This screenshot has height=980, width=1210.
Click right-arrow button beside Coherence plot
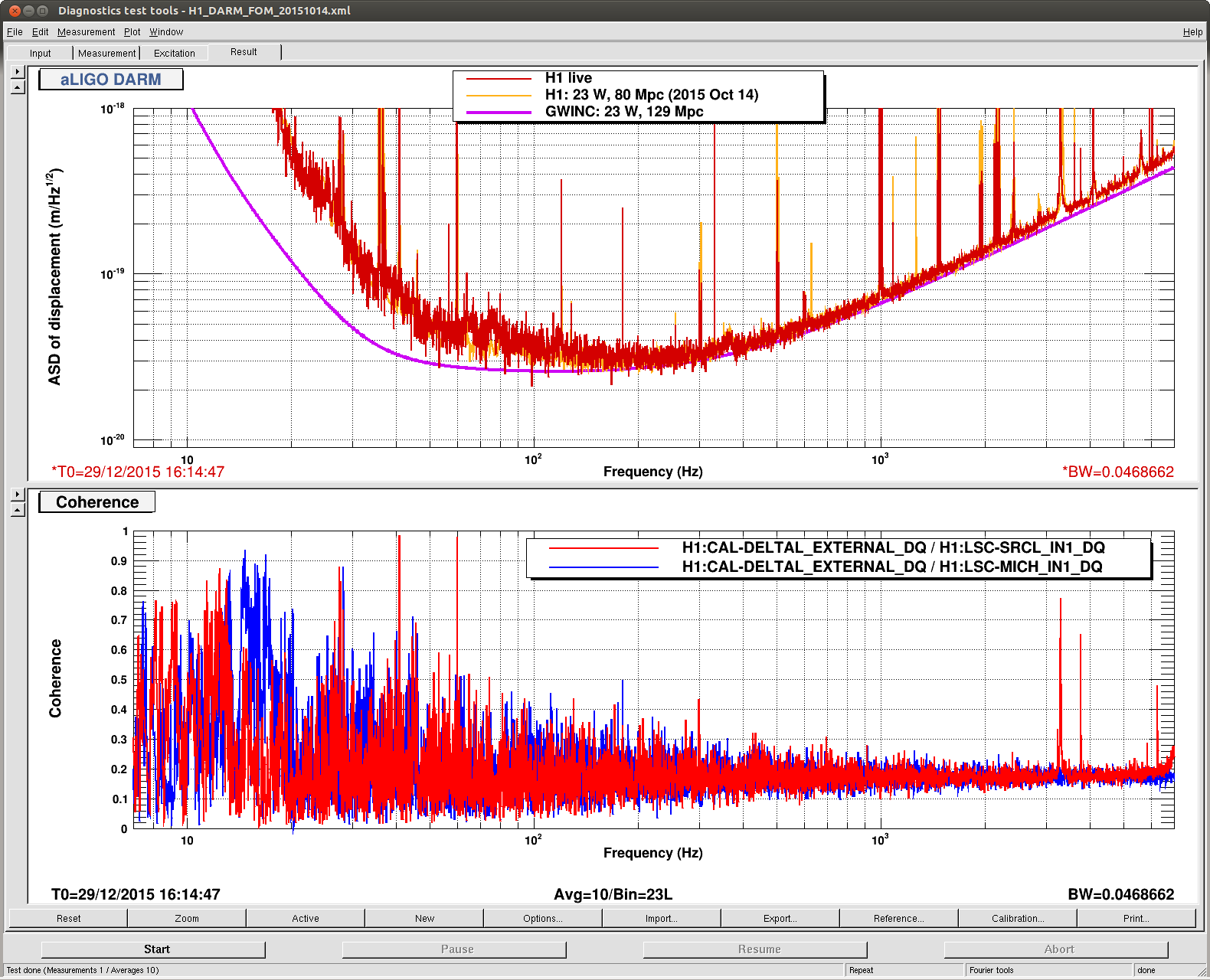point(18,495)
